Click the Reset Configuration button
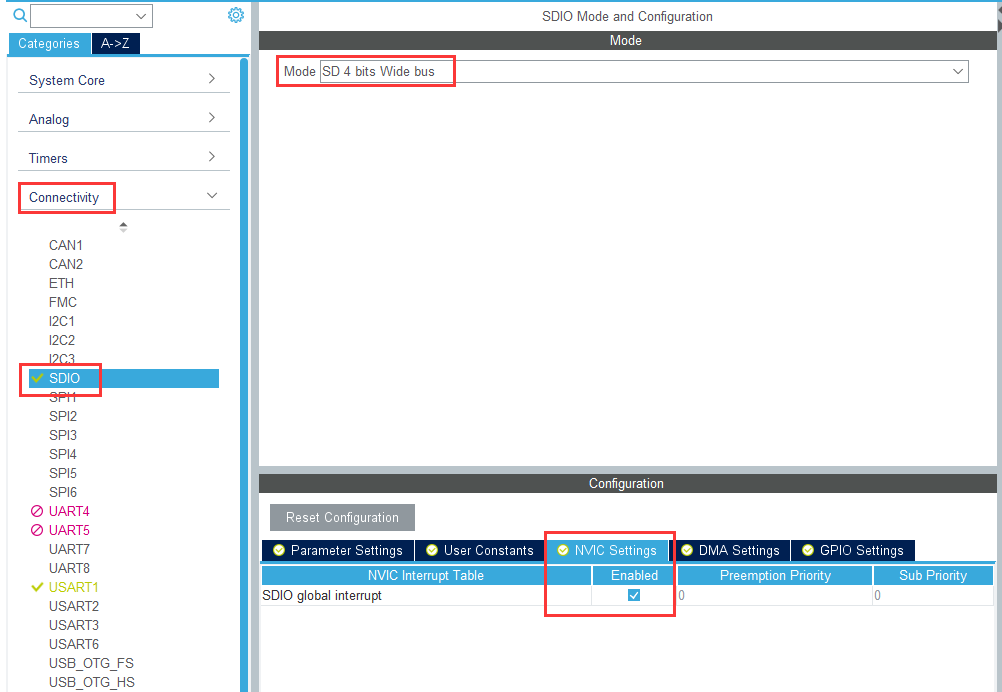Viewport: 1002px width, 692px height. (x=342, y=518)
